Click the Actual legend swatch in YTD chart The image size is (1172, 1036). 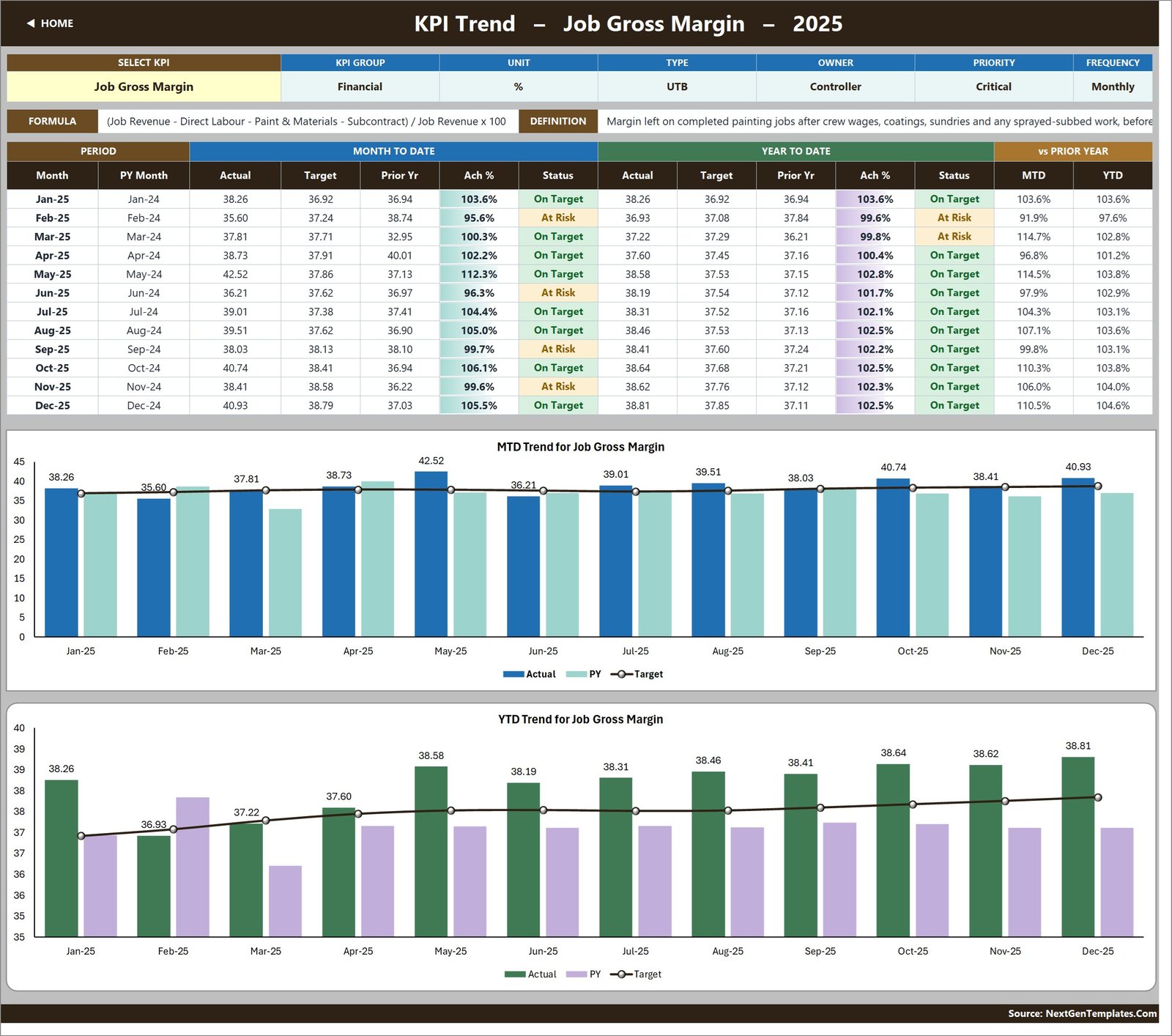tap(515, 974)
